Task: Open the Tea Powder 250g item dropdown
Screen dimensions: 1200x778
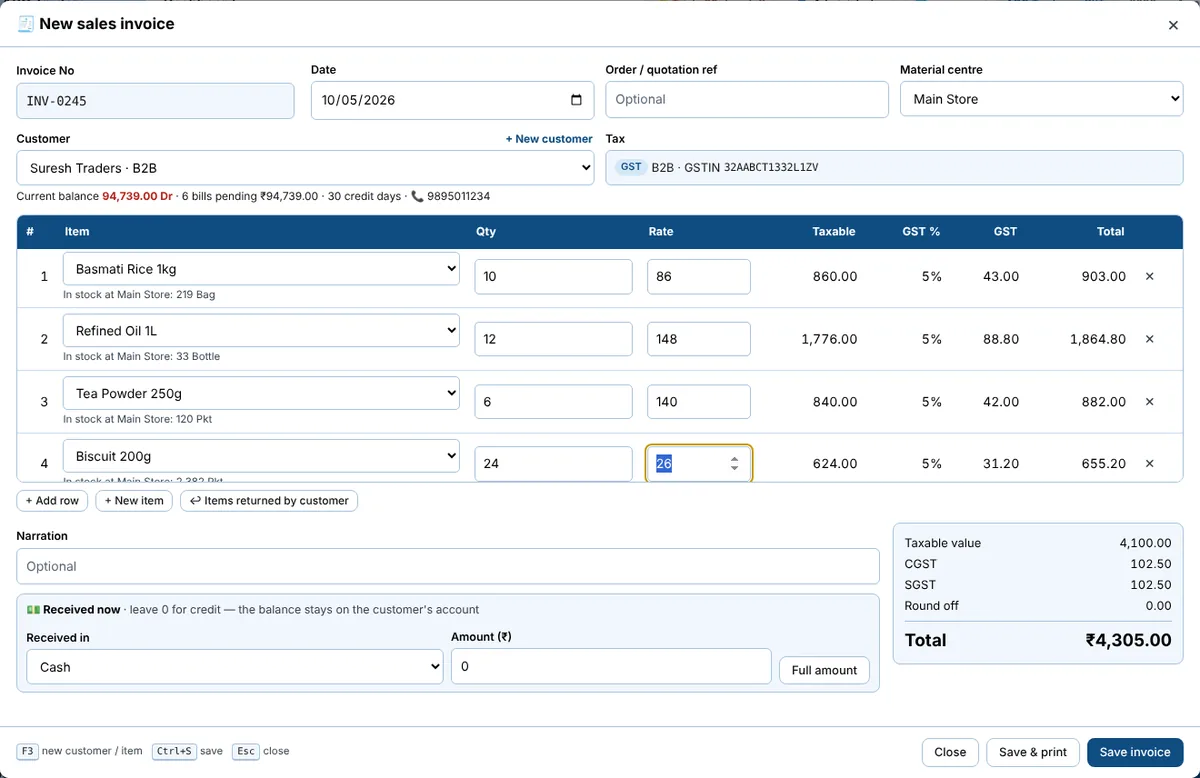Action: tap(261, 393)
